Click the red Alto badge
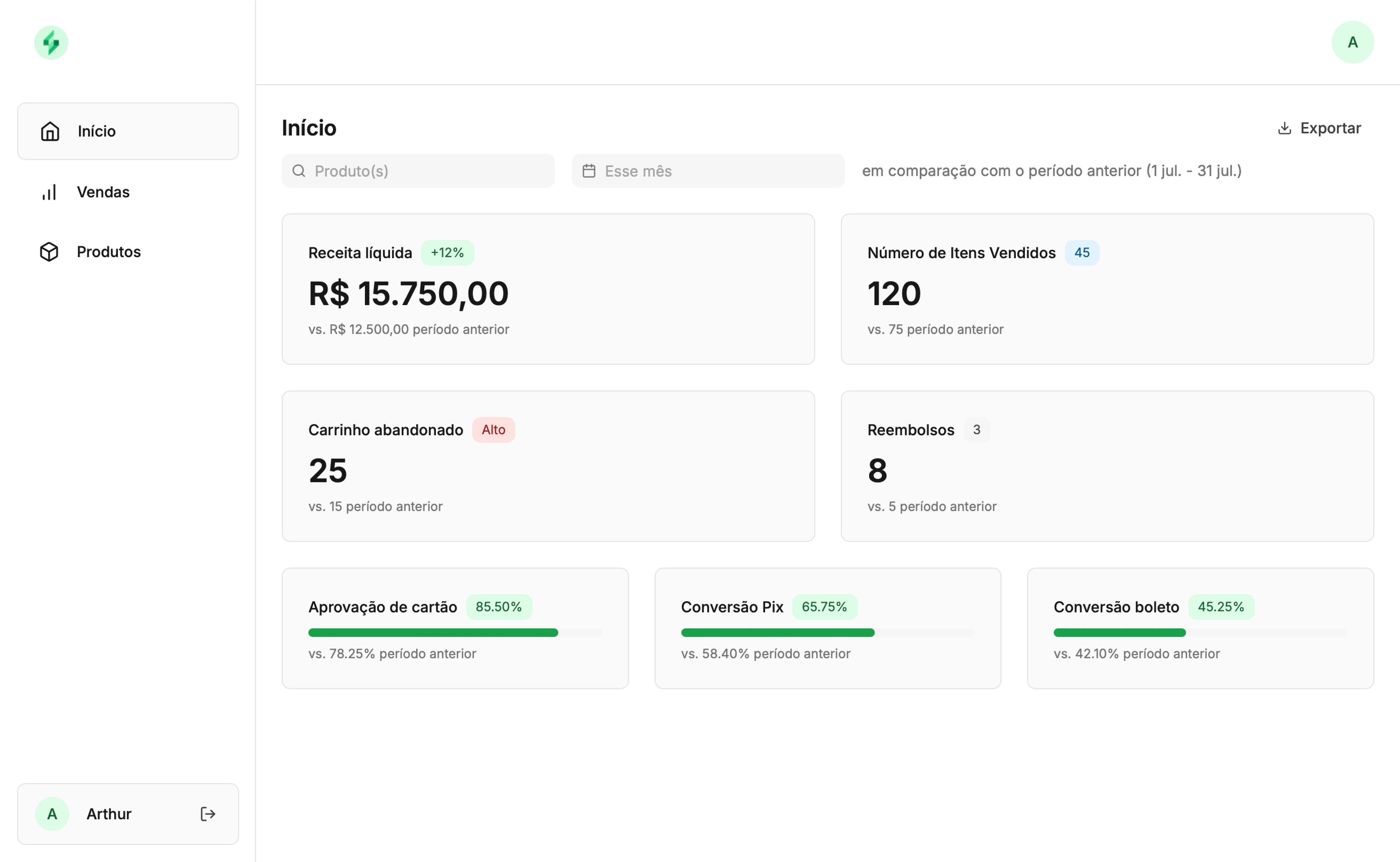 pyautogui.click(x=493, y=430)
